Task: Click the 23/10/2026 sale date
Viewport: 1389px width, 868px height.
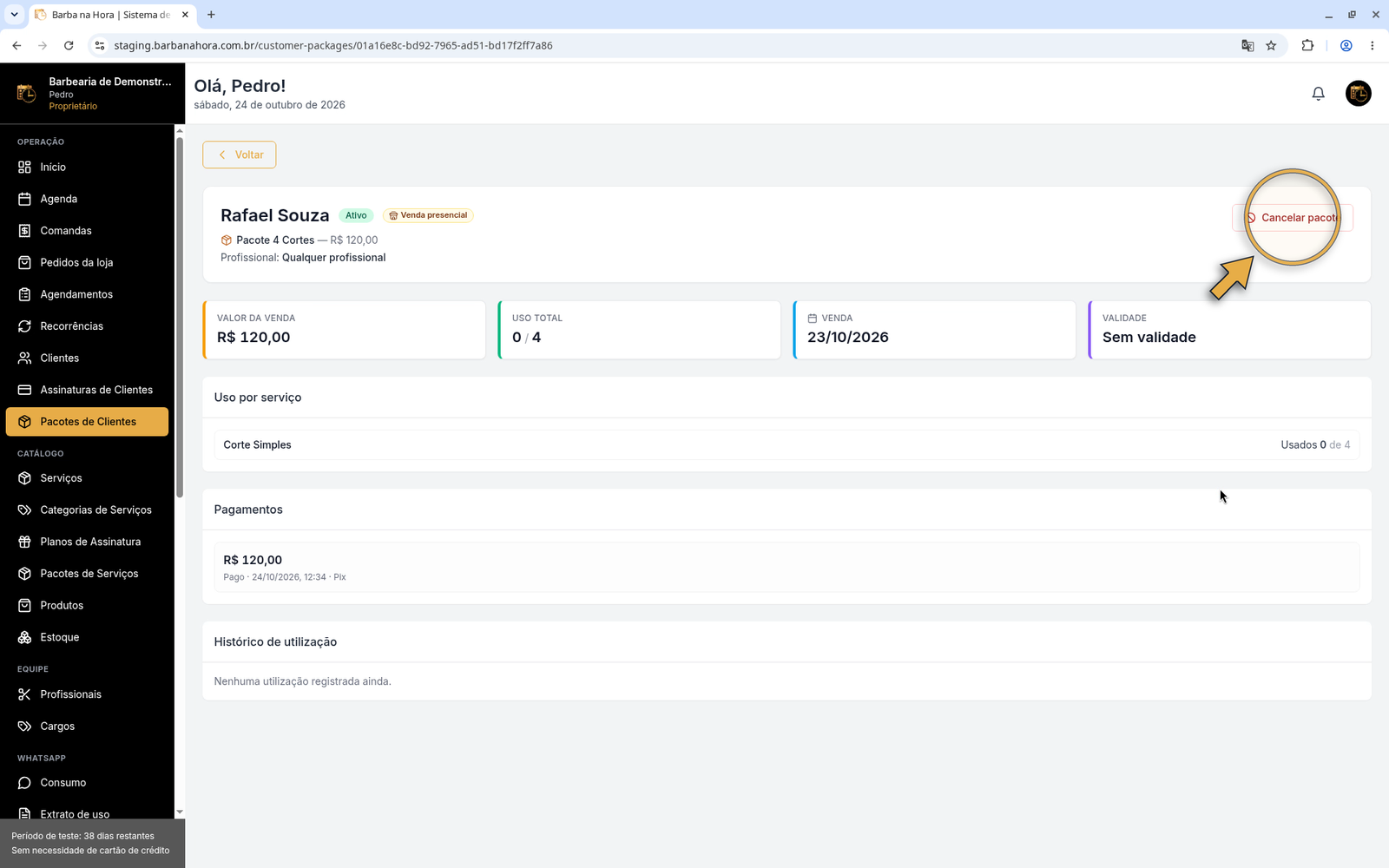Action: tap(848, 338)
